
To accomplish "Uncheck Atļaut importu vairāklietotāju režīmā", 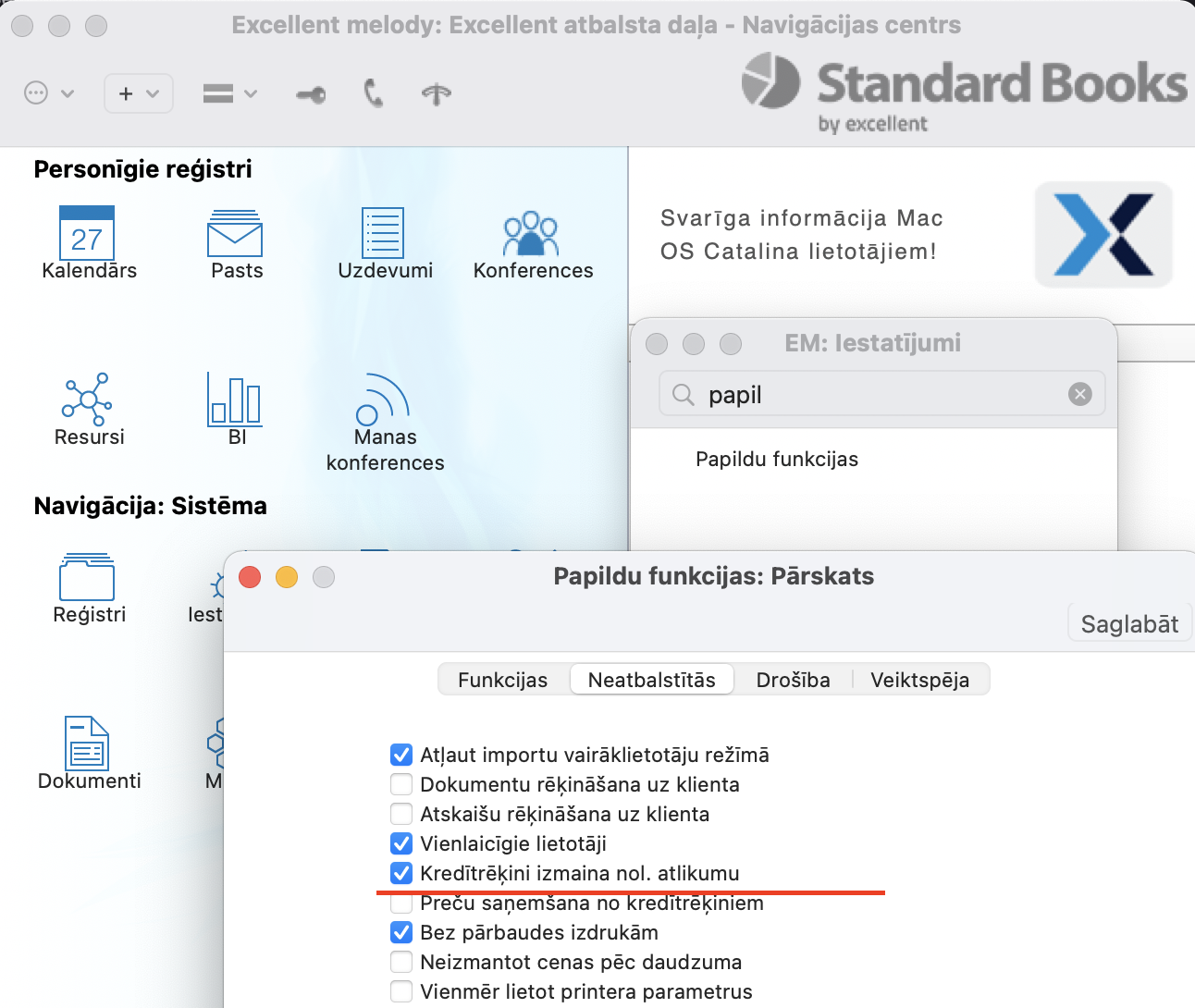I will [x=401, y=755].
